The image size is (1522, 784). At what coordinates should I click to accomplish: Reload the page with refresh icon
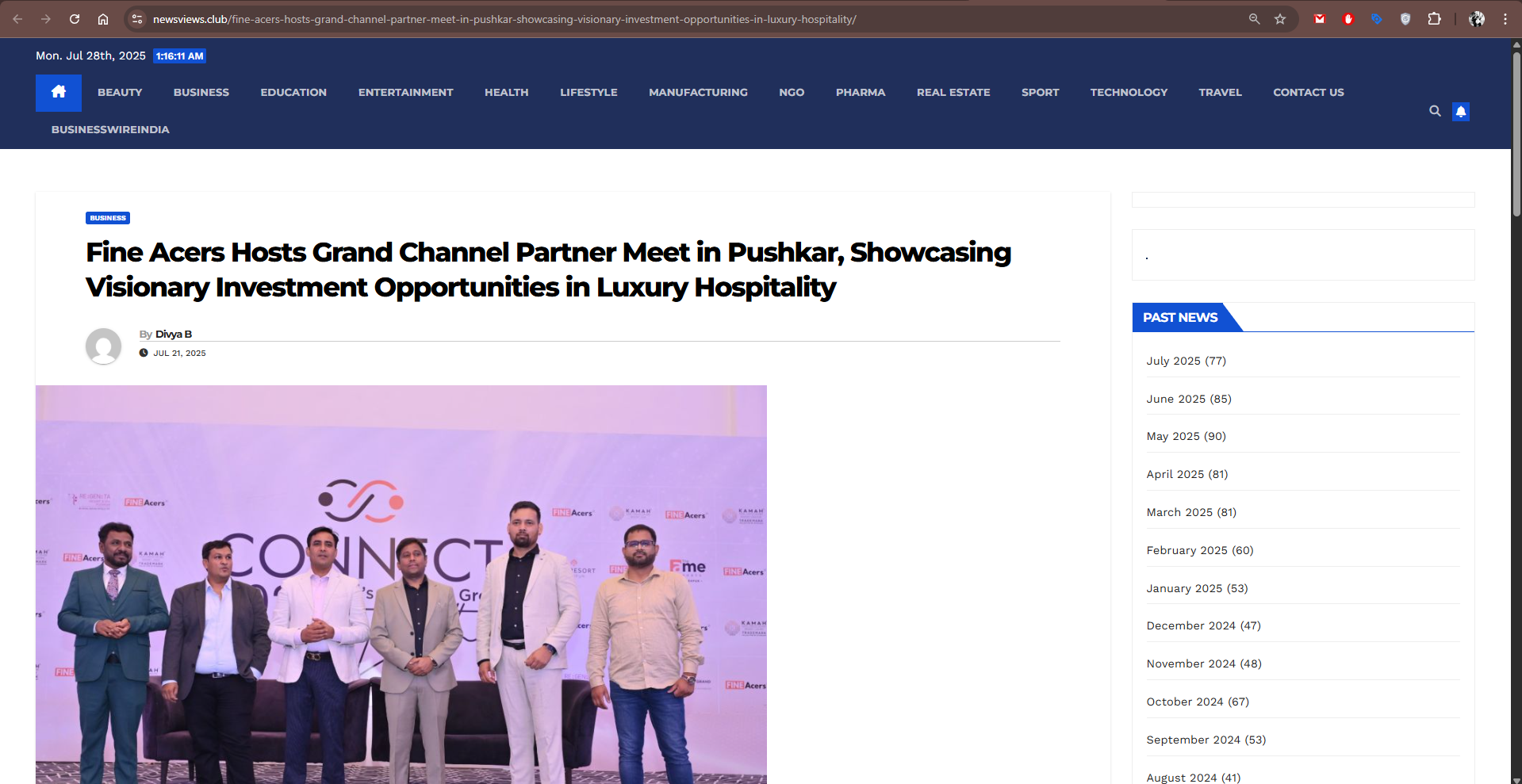[75, 19]
